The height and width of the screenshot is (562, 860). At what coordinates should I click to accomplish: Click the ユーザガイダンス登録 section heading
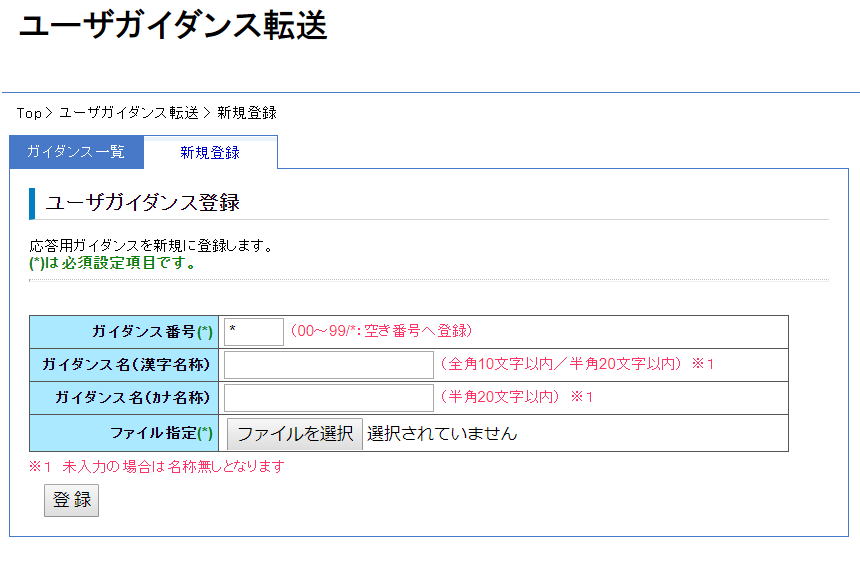143,203
